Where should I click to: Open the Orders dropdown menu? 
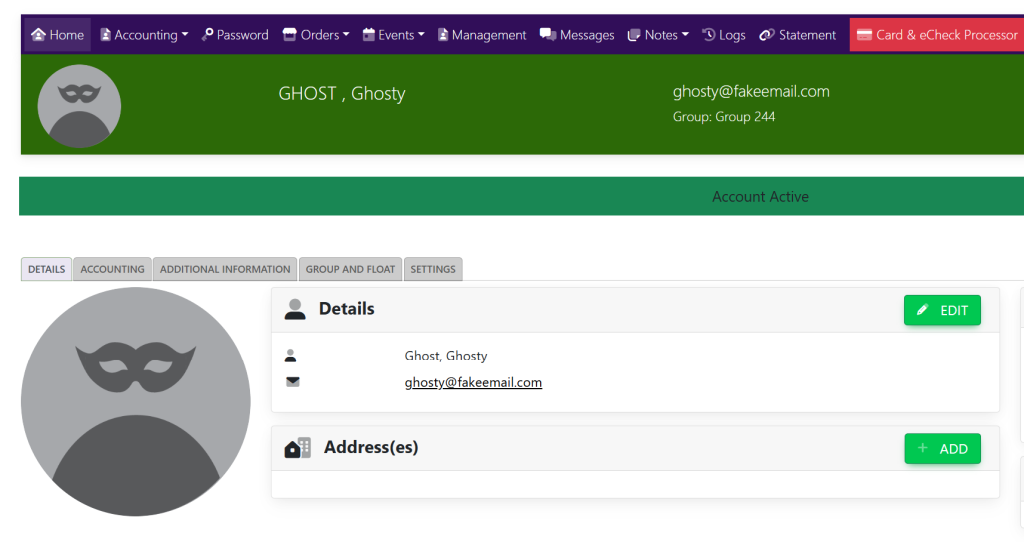tap(316, 35)
